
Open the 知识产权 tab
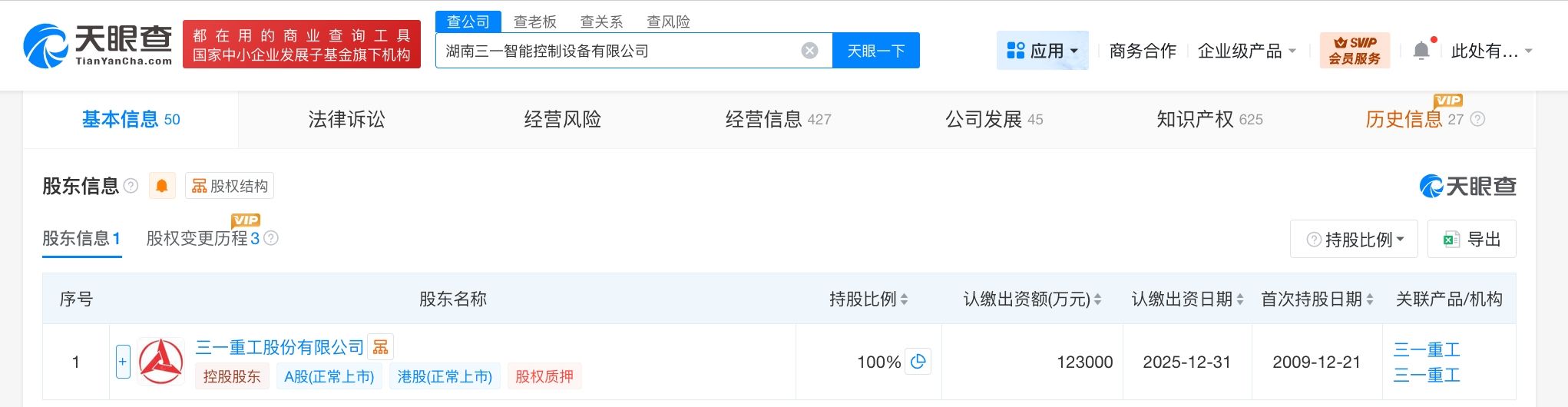(x=1209, y=119)
